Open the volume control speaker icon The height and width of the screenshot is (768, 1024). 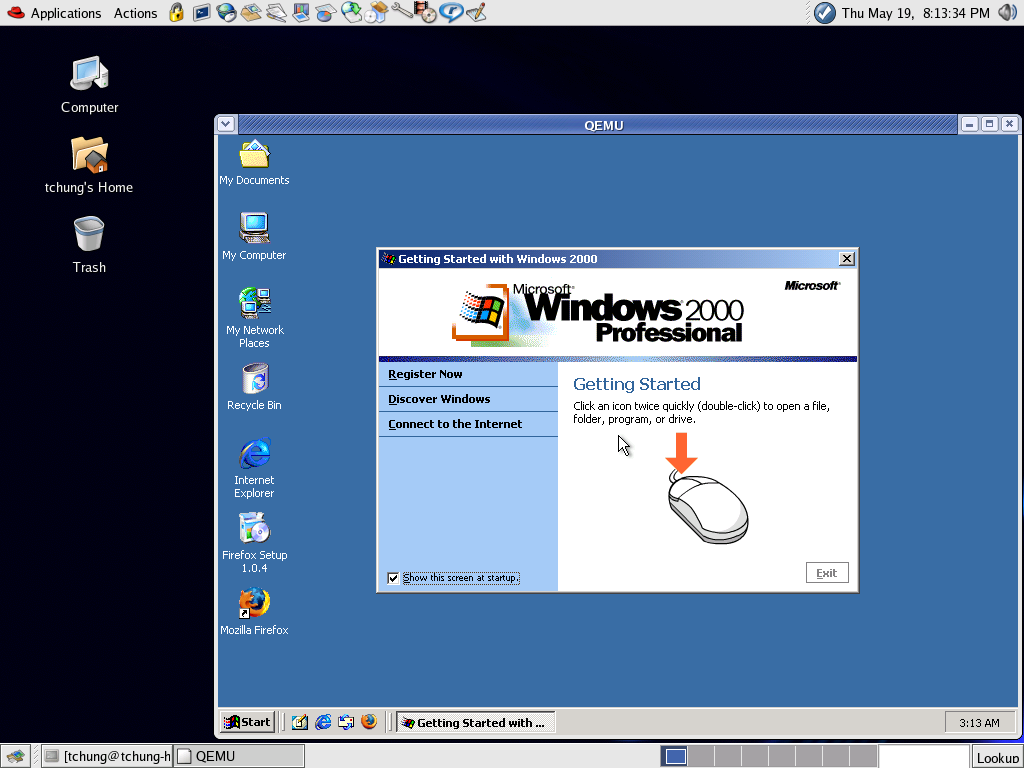[1006, 12]
